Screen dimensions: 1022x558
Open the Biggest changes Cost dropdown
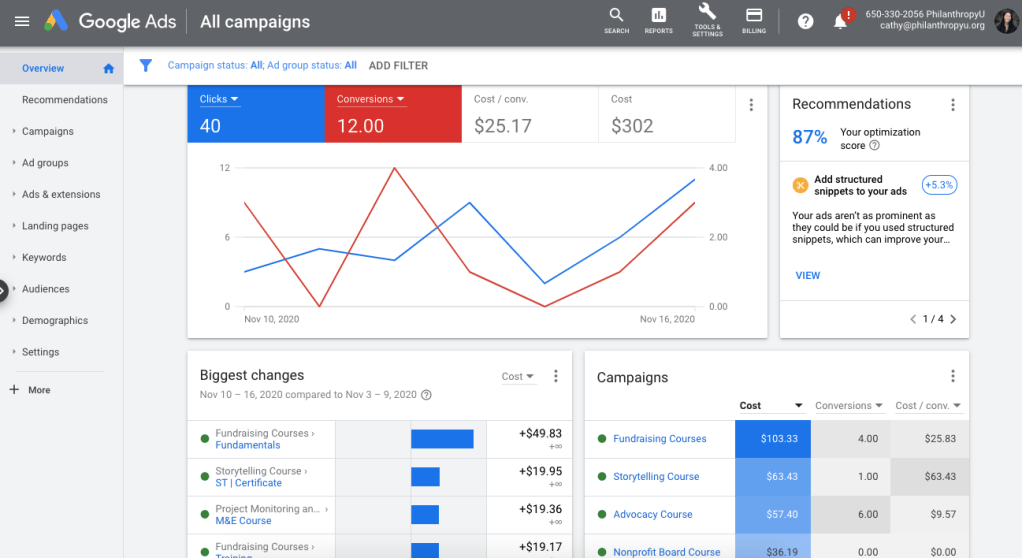click(518, 377)
